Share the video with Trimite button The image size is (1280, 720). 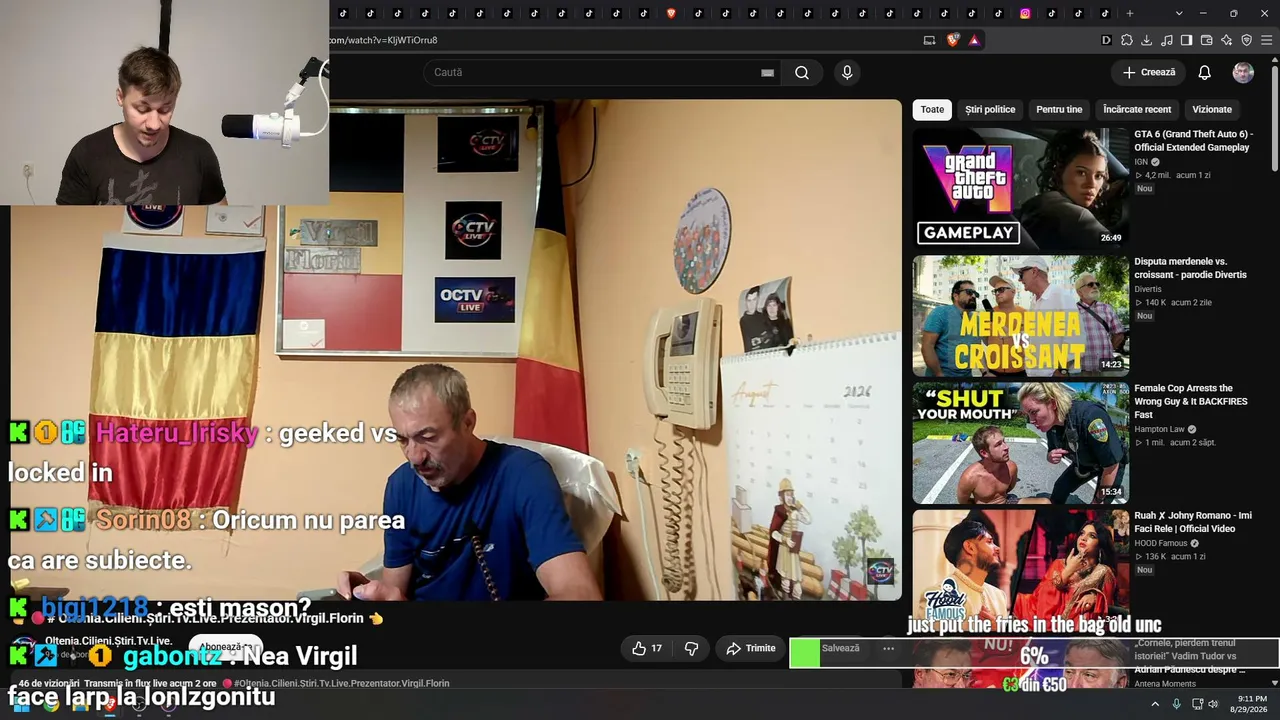(x=751, y=648)
